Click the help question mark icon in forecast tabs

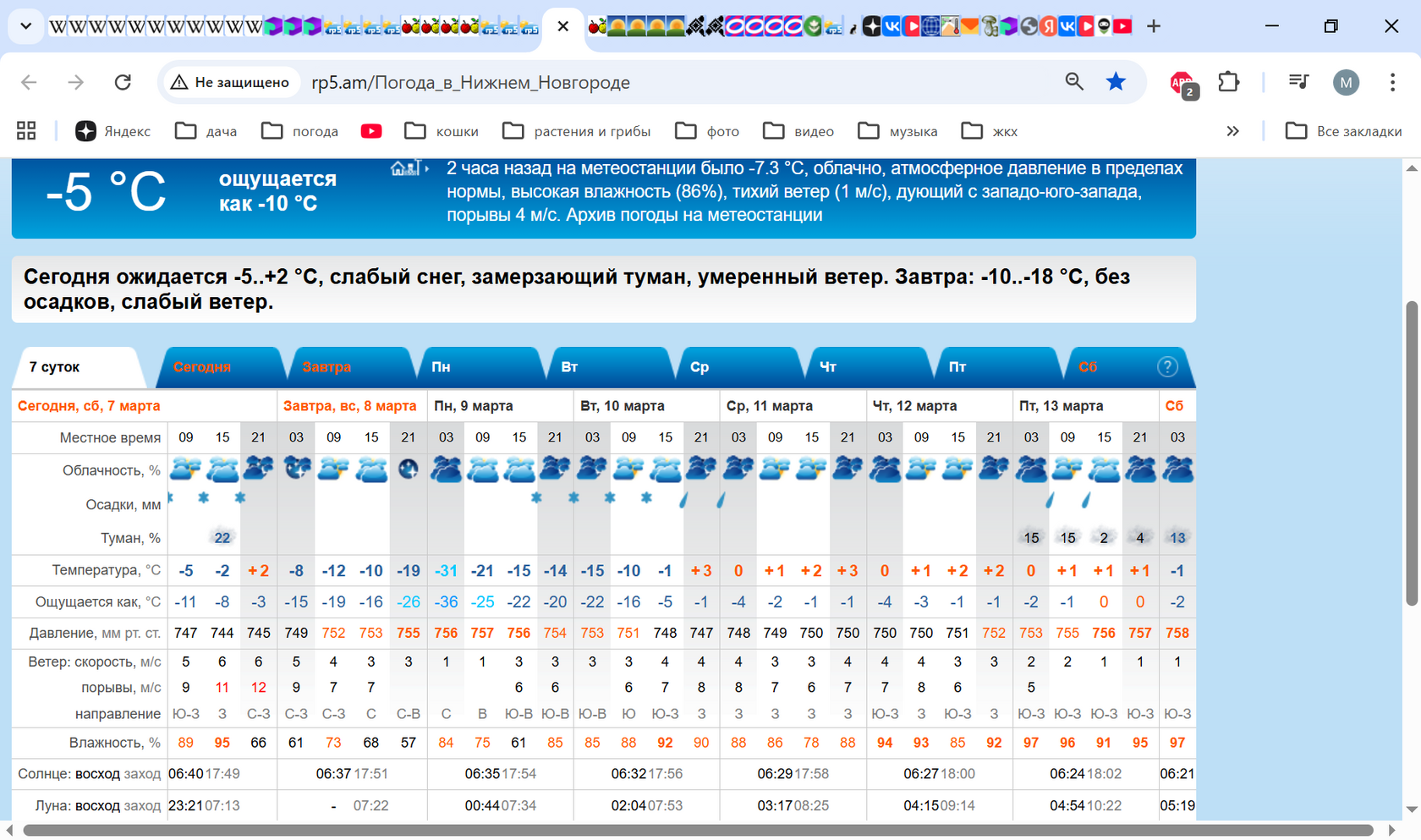click(1167, 366)
